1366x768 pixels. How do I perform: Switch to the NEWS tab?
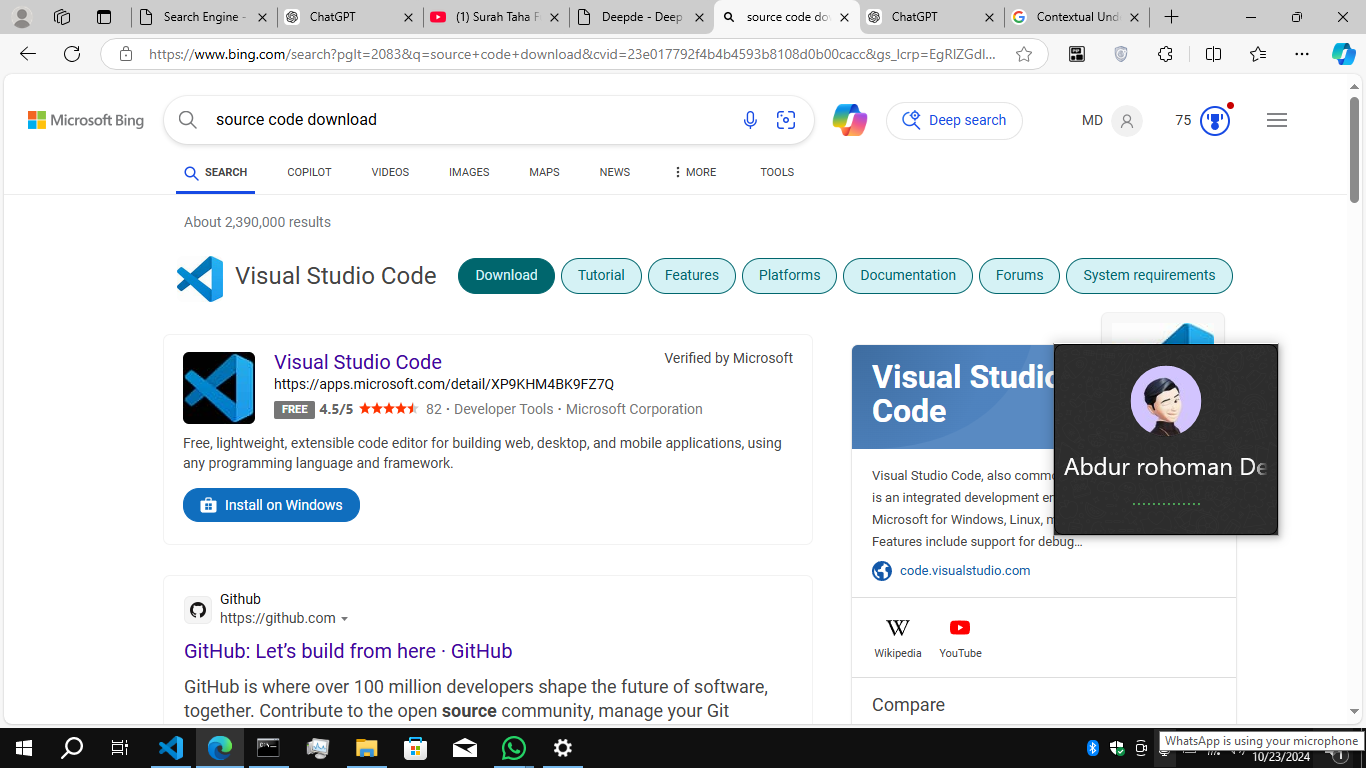pyautogui.click(x=615, y=172)
